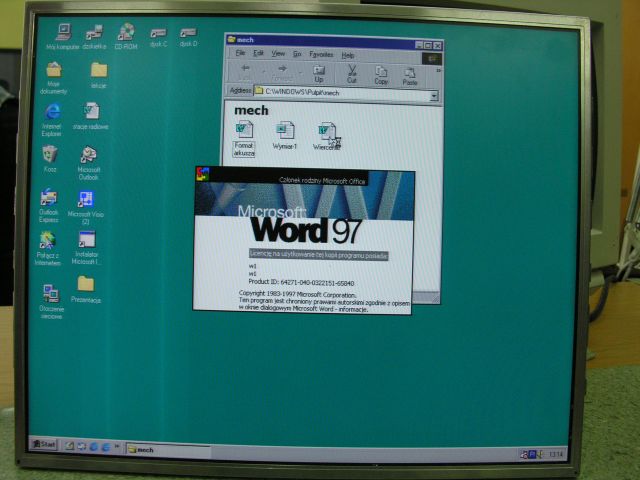Select the Moje dokumenty folder icon

(x=53, y=78)
